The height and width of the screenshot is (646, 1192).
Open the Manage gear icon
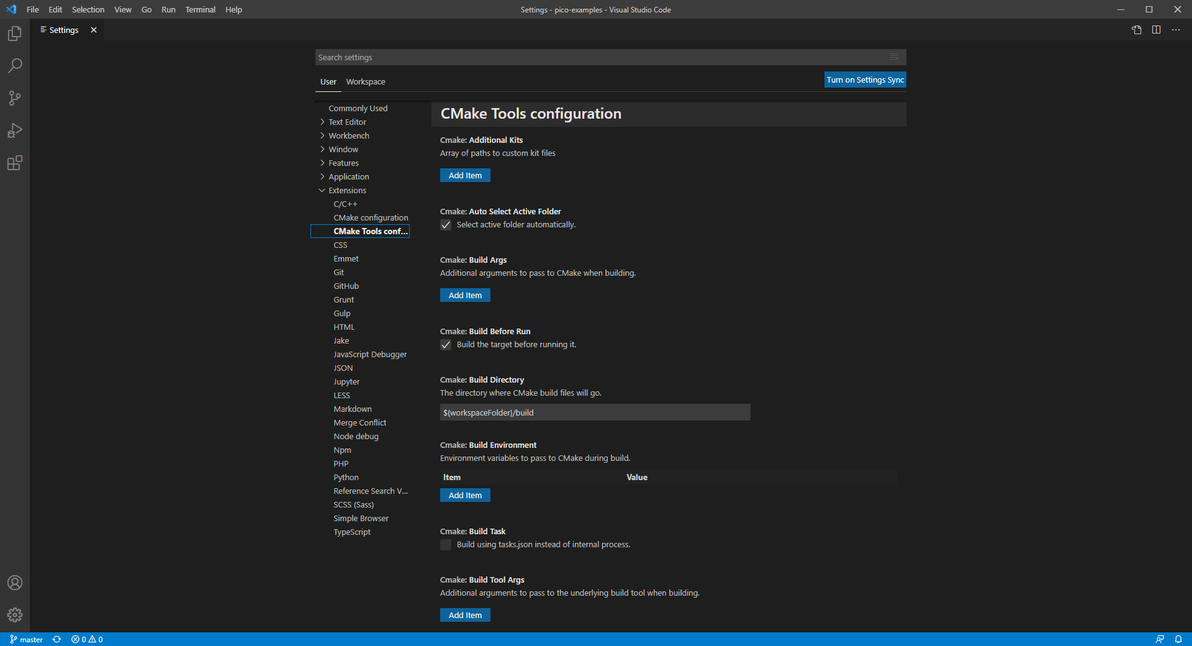coord(14,615)
